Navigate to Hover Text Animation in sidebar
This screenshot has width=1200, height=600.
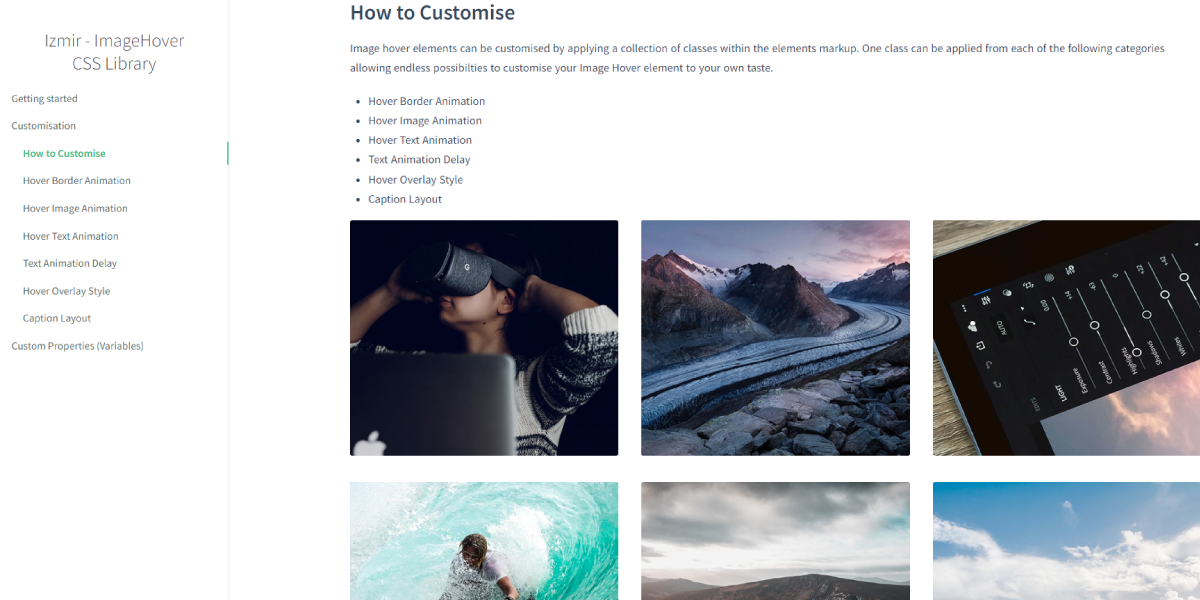71,237
